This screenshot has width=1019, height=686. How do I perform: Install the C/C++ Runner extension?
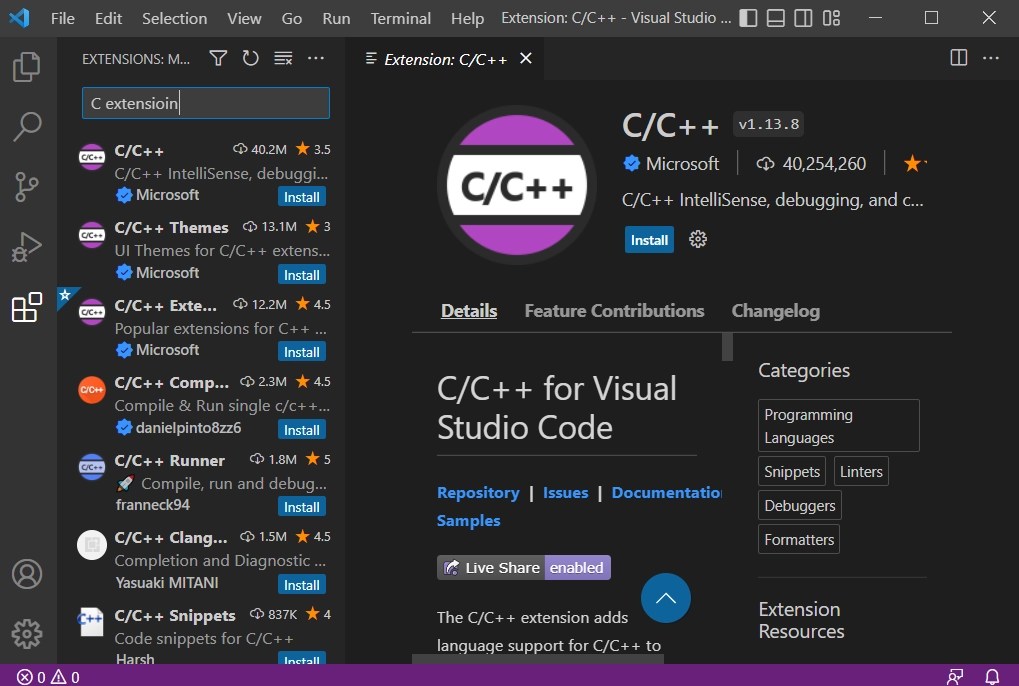[x=302, y=507]
